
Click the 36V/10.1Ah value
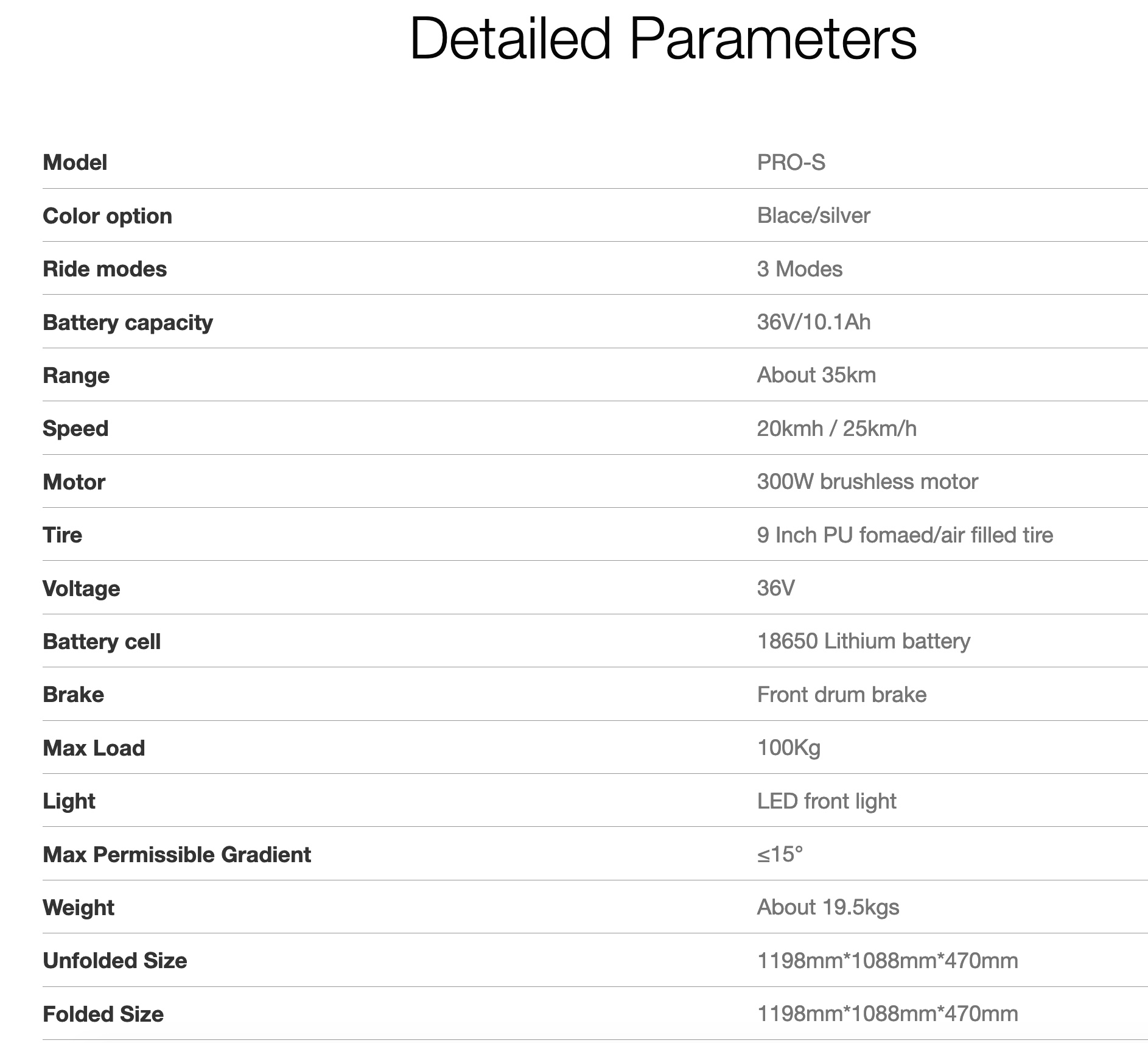point(813,322)
